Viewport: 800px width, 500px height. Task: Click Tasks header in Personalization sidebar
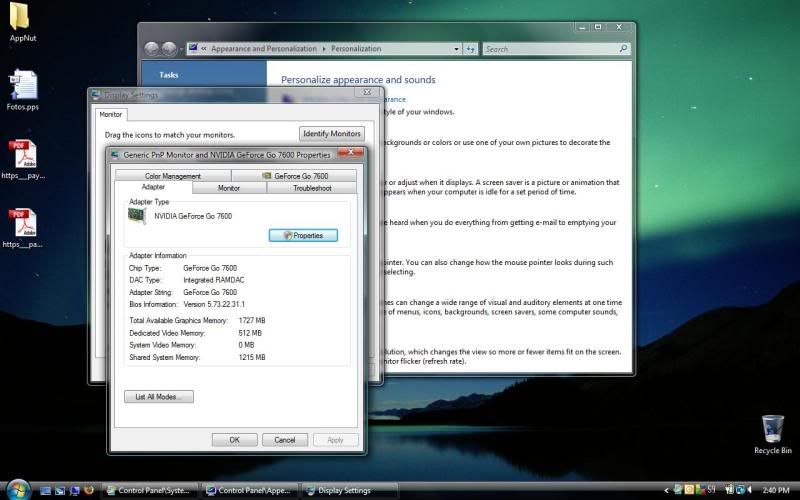168,75
